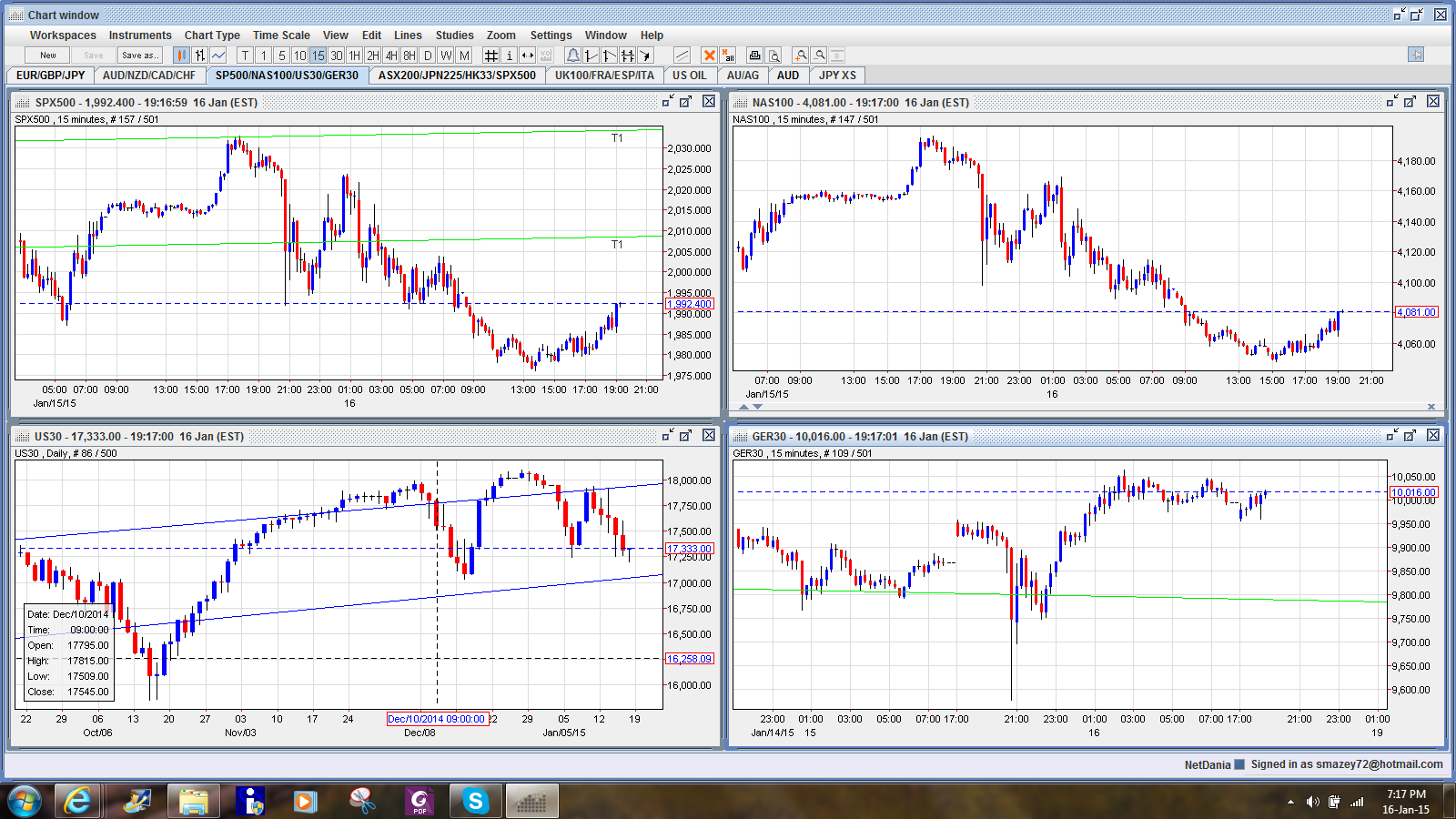This screenshot has height=819, width=1456.
Task: Set time scale to 8H
Action: (x=409, y=56)
